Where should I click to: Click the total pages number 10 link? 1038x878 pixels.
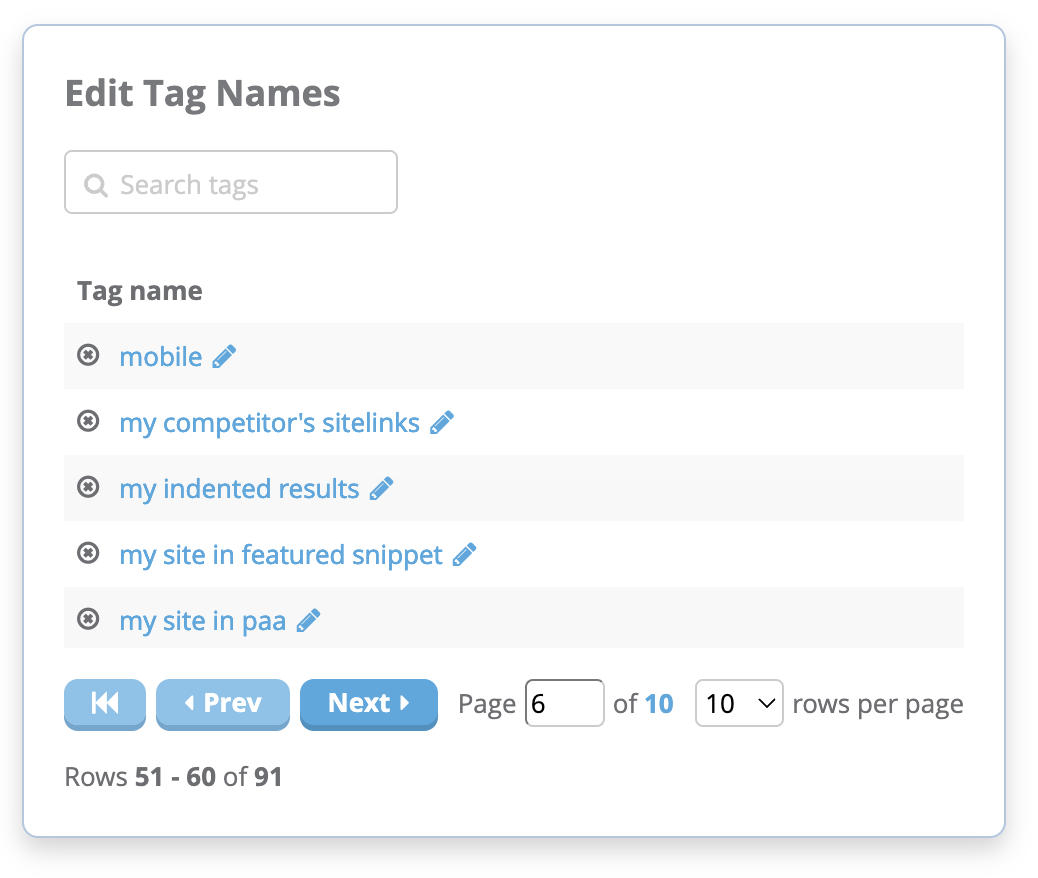click(659, 704)
